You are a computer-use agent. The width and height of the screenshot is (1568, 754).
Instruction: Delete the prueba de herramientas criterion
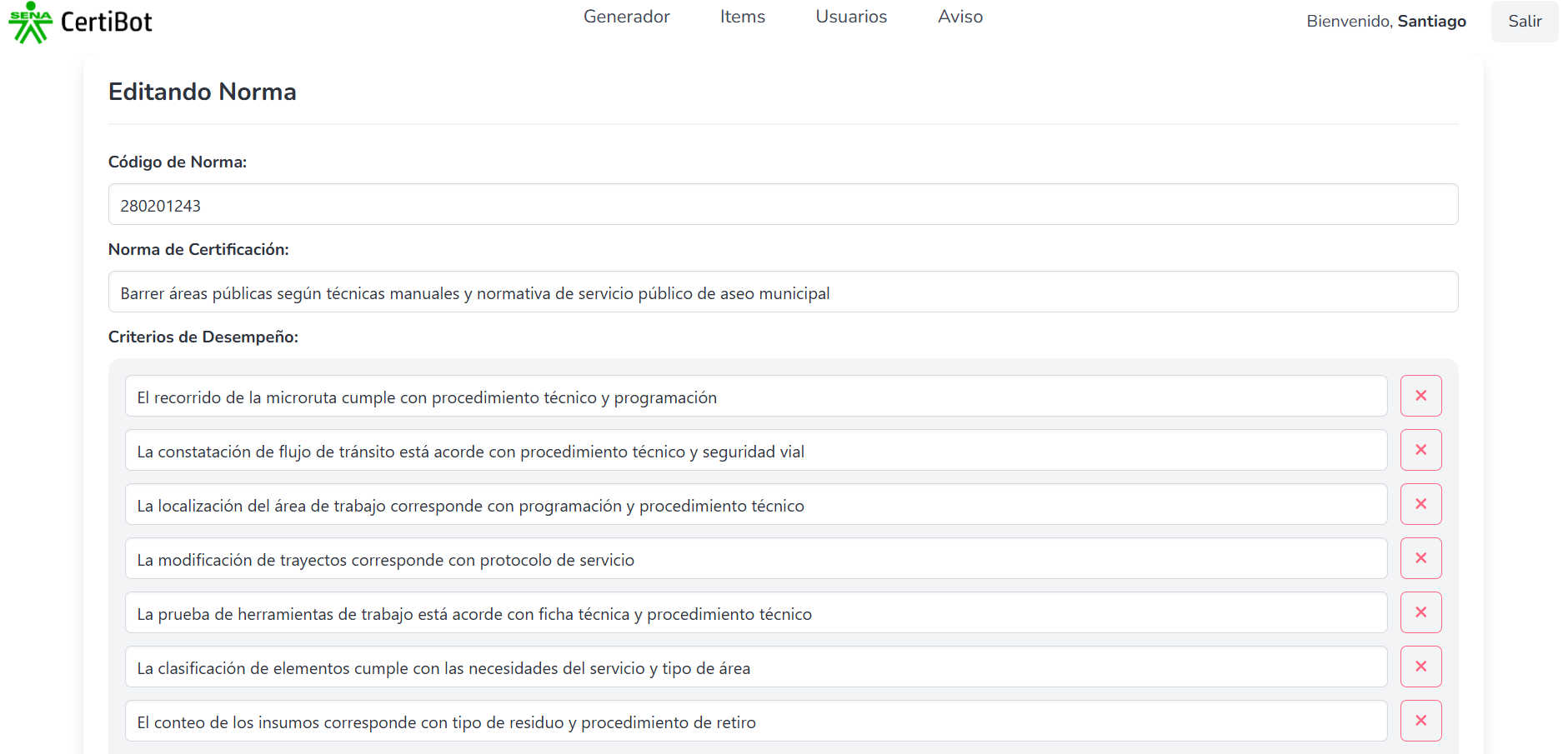(x=1420, y=612)
